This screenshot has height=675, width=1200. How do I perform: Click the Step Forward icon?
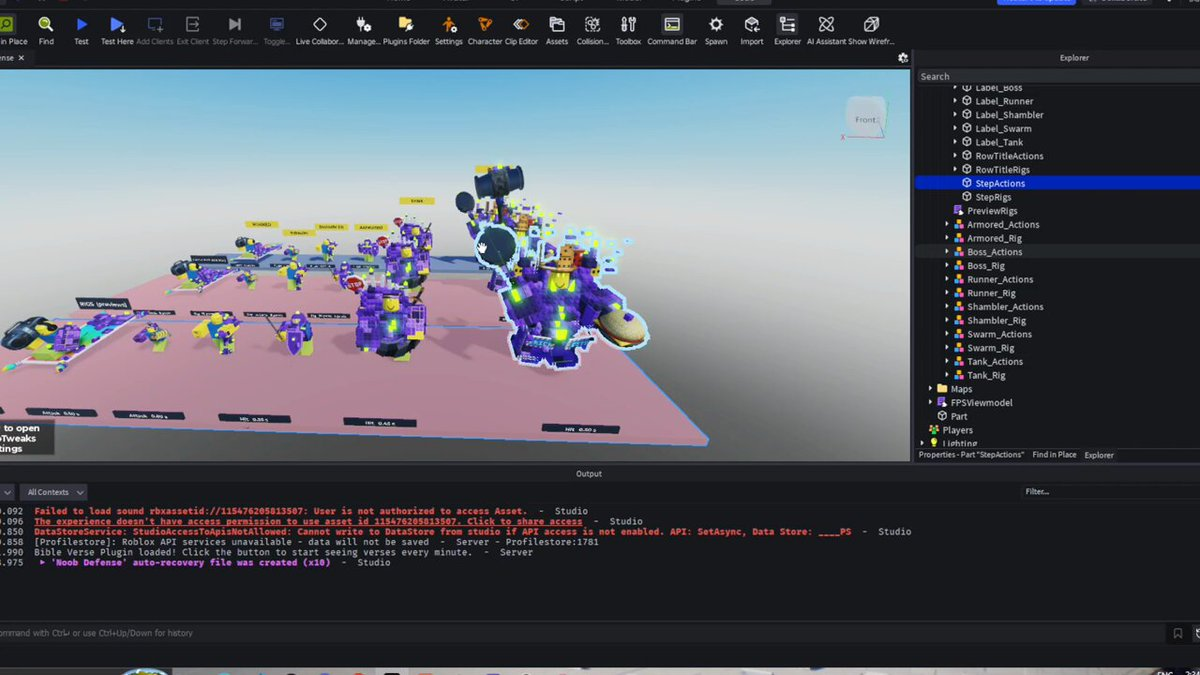pyautogui.click(x=235, y=24)
